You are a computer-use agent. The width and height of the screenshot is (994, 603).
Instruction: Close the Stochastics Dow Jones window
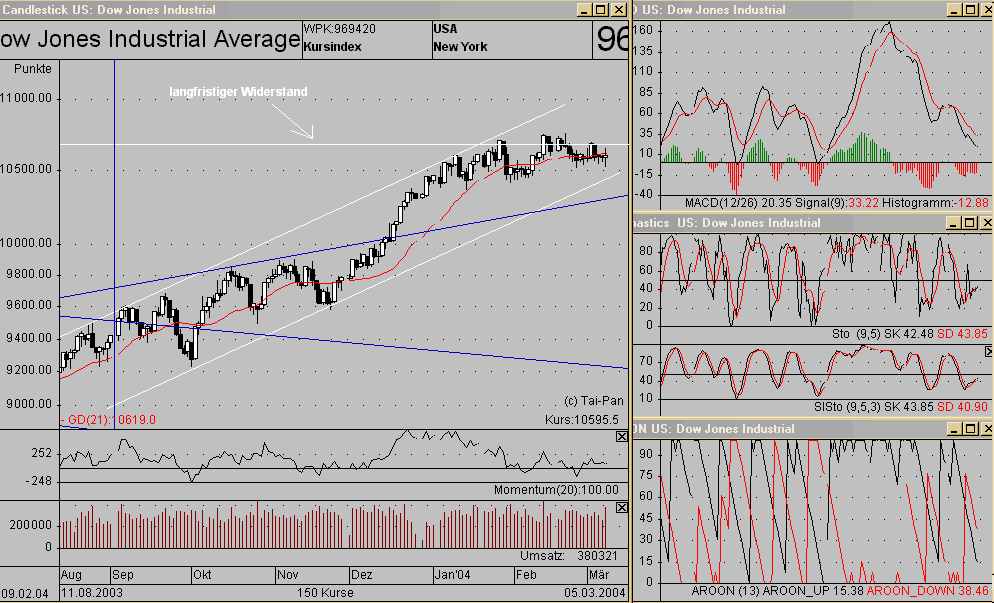986,223
